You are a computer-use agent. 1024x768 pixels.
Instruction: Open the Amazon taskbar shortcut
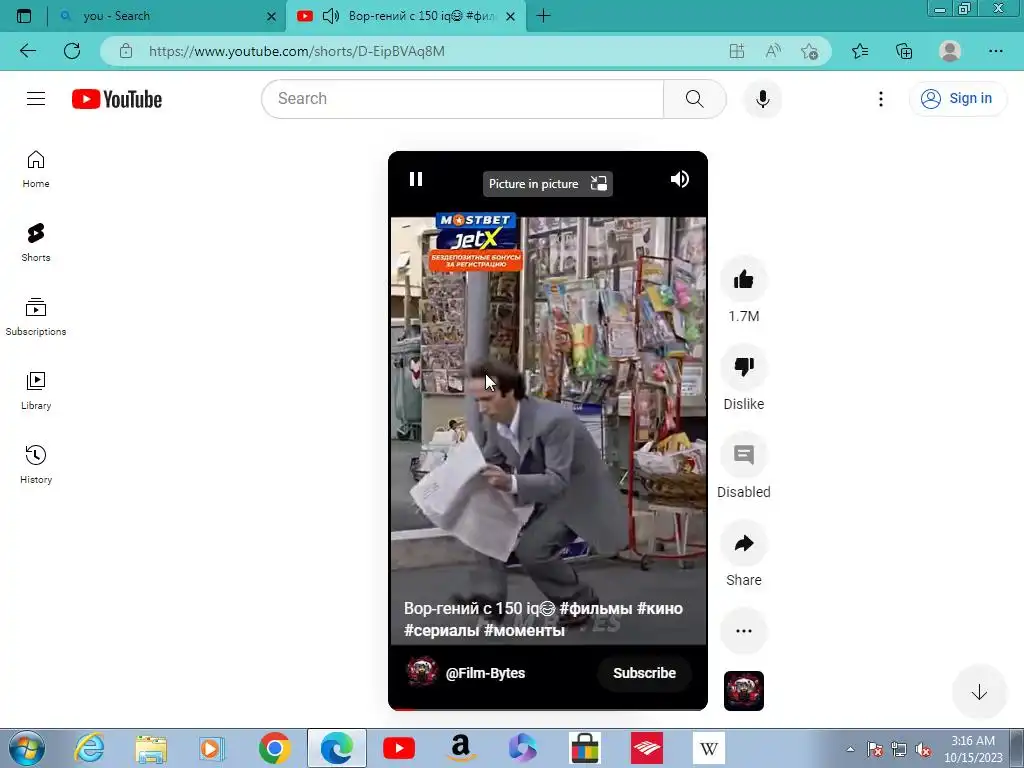coord(460,748)
